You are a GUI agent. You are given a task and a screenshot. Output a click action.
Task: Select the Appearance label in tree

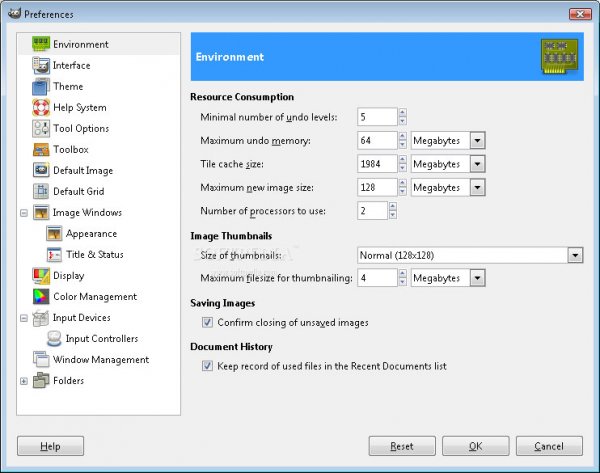(x=91, y=233)
